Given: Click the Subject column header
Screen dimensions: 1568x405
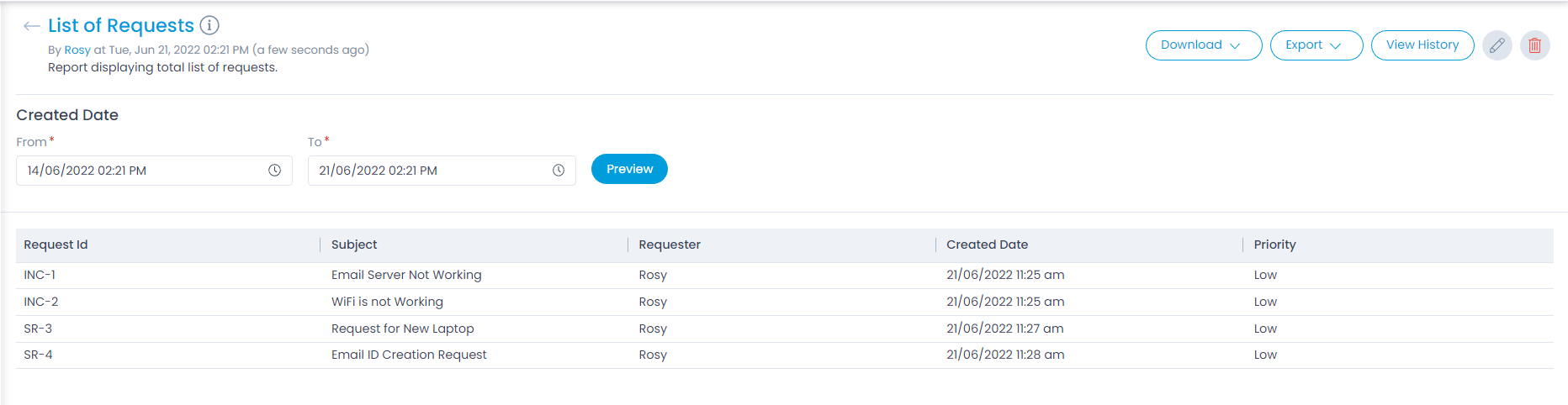Looking at the screenshot, I should tap(354, 245).
